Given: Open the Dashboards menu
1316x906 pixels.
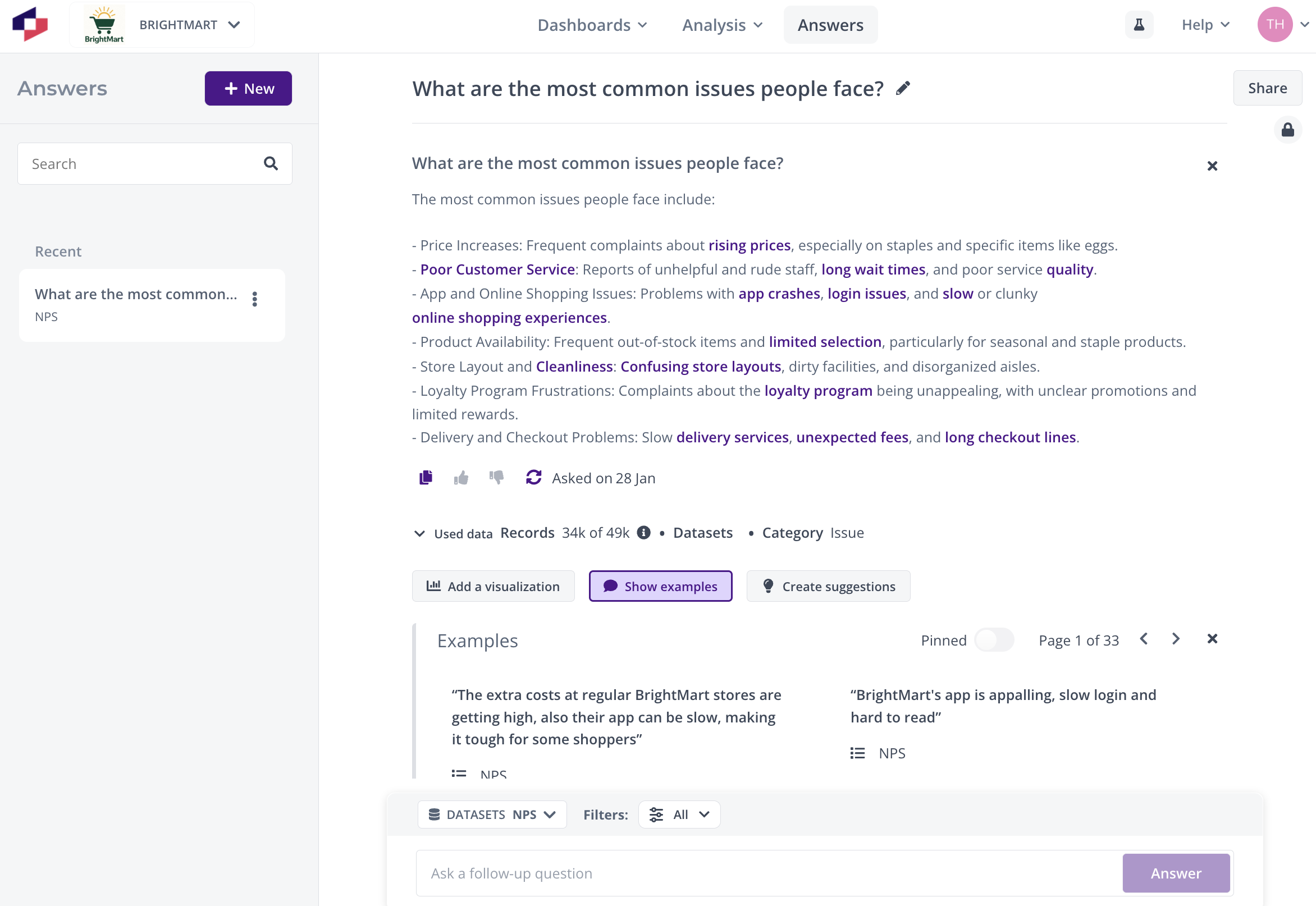Looking at the screenshot, I should click(592, 25).
